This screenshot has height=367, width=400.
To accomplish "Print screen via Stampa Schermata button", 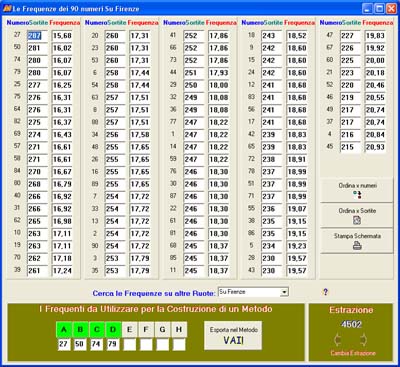I will [x=357, y=241].
